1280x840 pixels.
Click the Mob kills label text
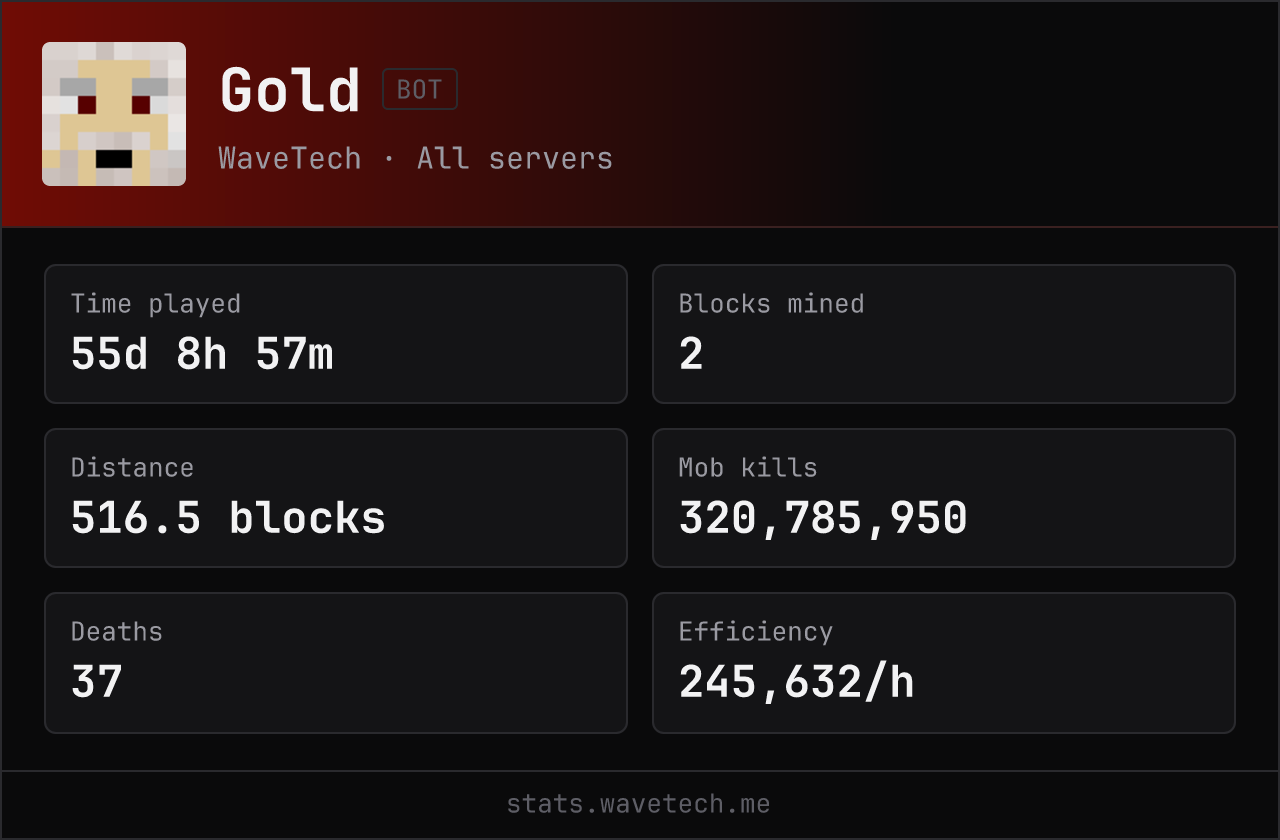(748, 467)
